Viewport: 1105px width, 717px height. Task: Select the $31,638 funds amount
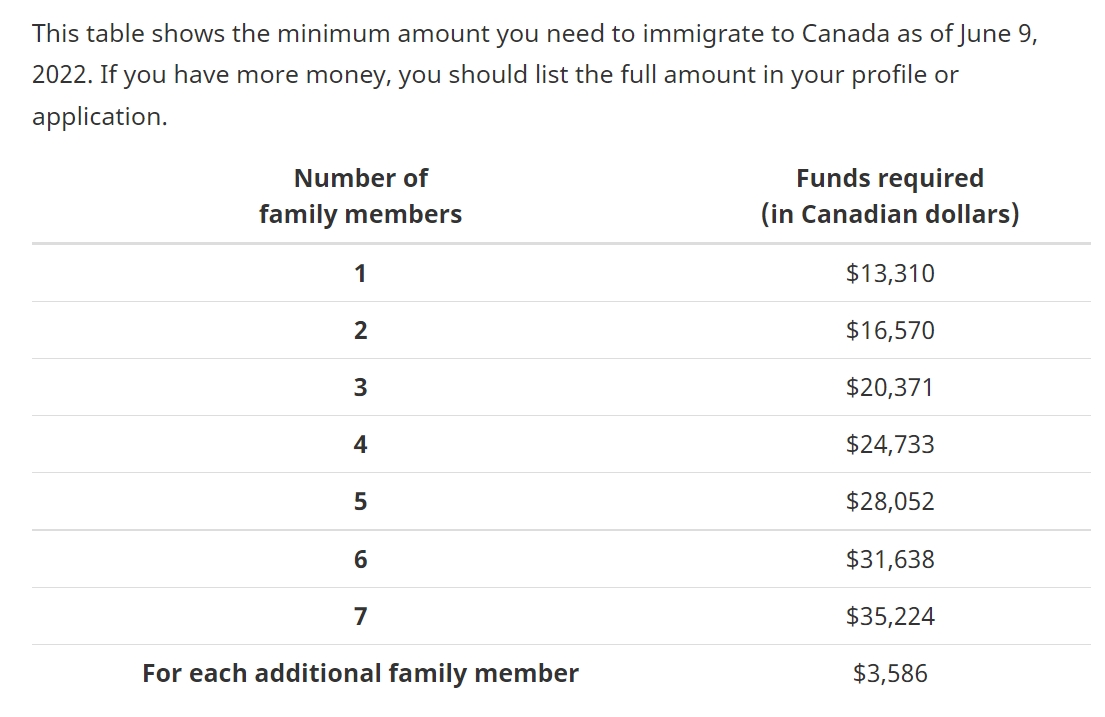890,559
